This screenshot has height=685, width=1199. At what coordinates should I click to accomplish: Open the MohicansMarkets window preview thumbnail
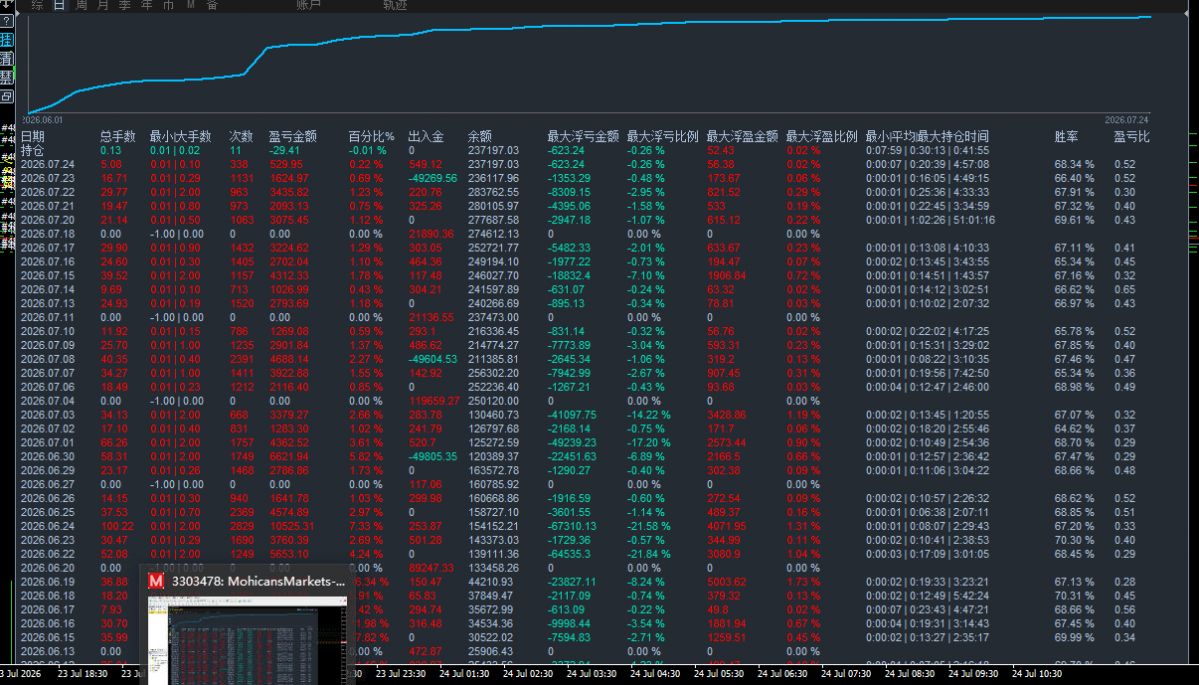(247, 641)
